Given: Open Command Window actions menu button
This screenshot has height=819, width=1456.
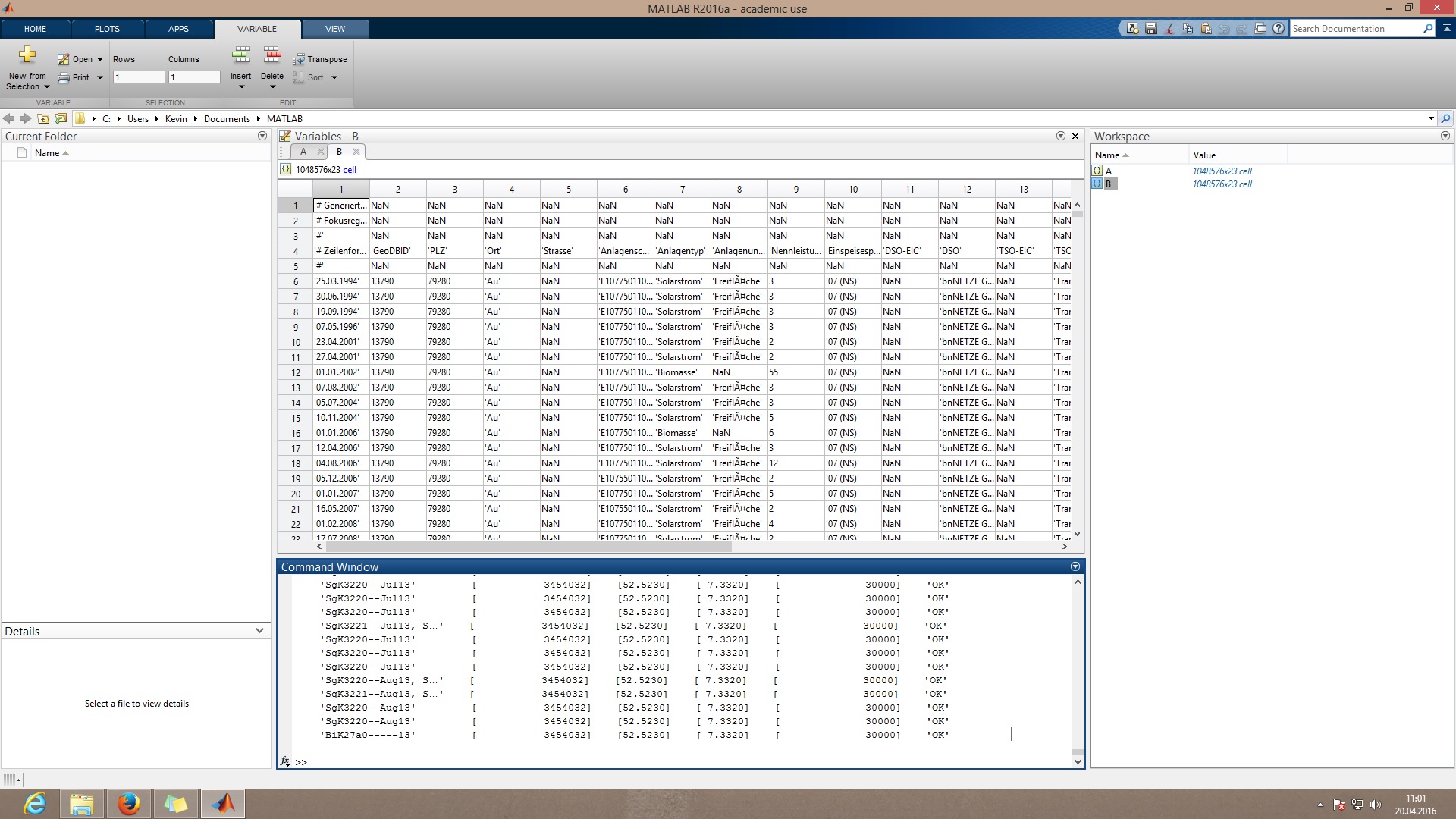Looking at the screenshot, I should point(1075,567).
